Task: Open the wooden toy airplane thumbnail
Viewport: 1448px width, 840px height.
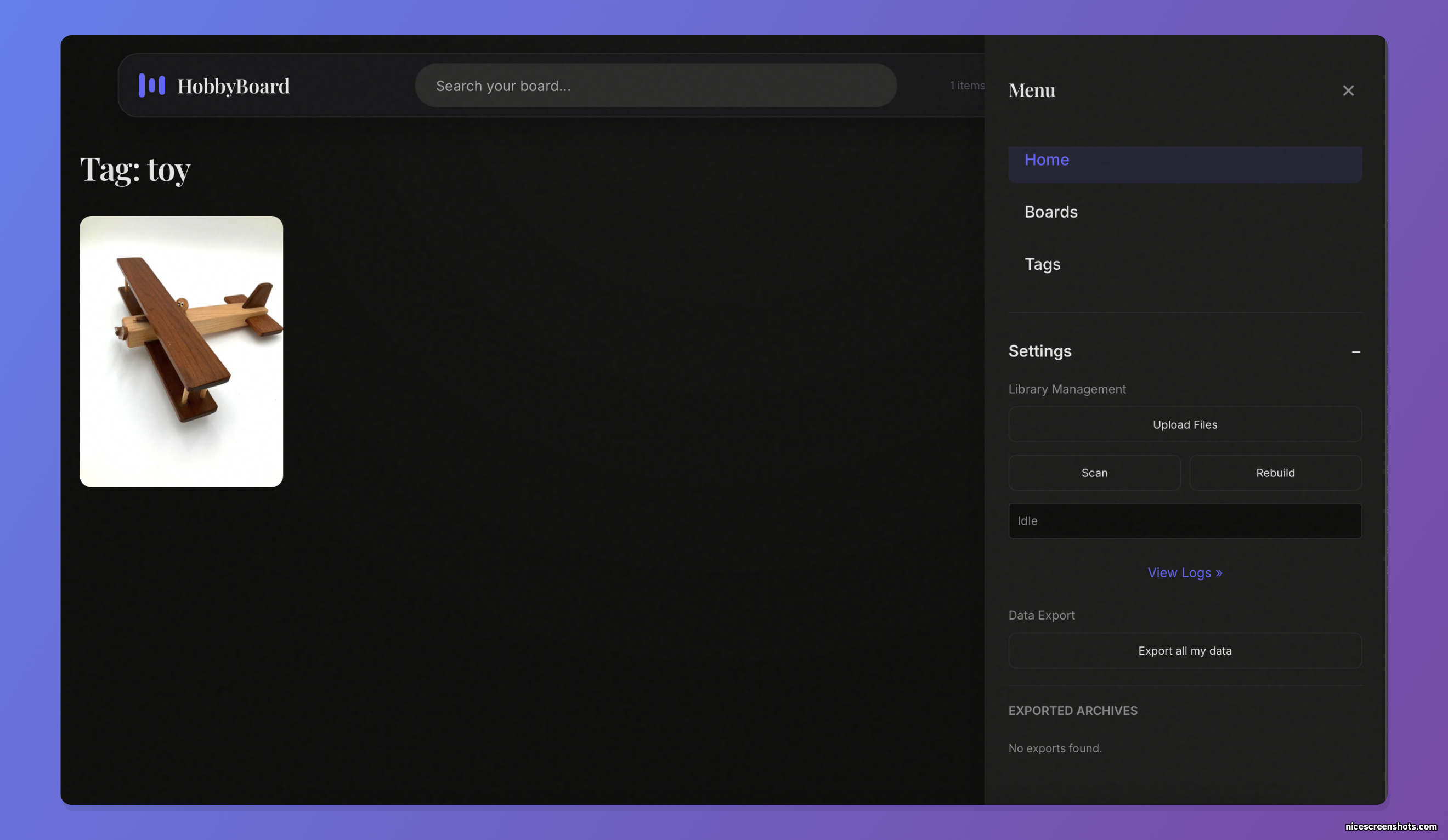Action: [x=181, y=351]
